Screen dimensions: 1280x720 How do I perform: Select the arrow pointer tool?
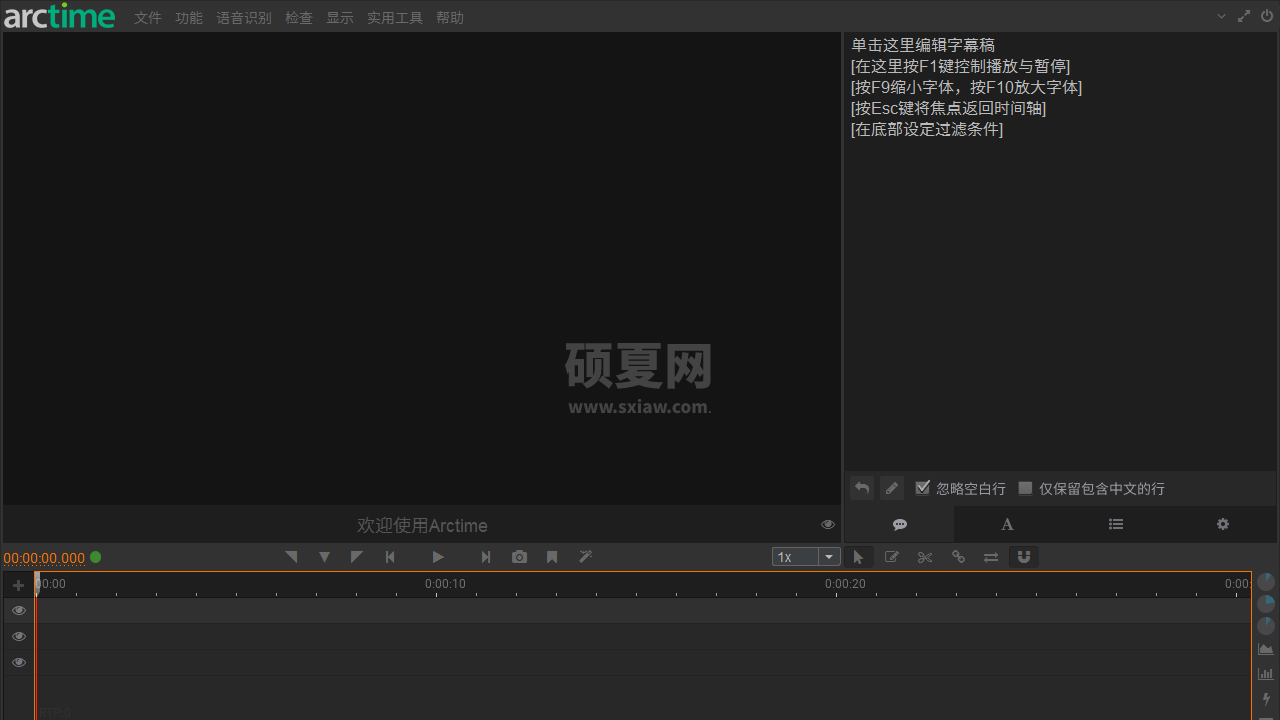coord(858,557)
